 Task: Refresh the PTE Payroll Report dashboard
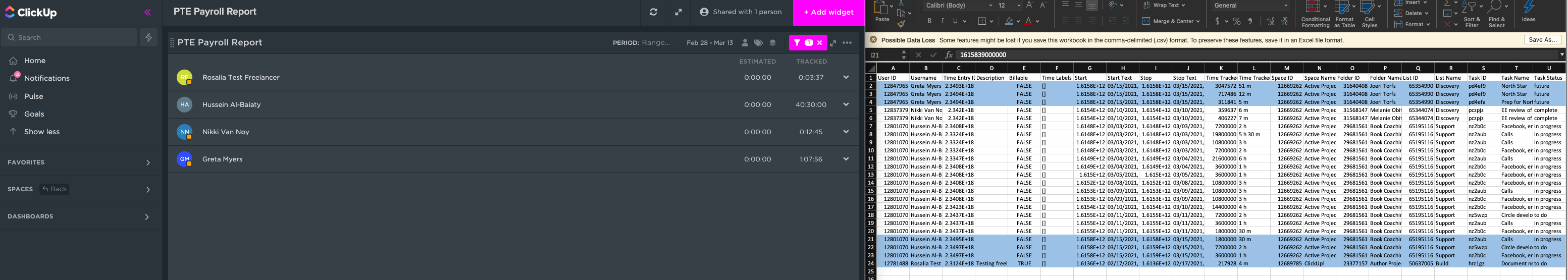point(653,12)
